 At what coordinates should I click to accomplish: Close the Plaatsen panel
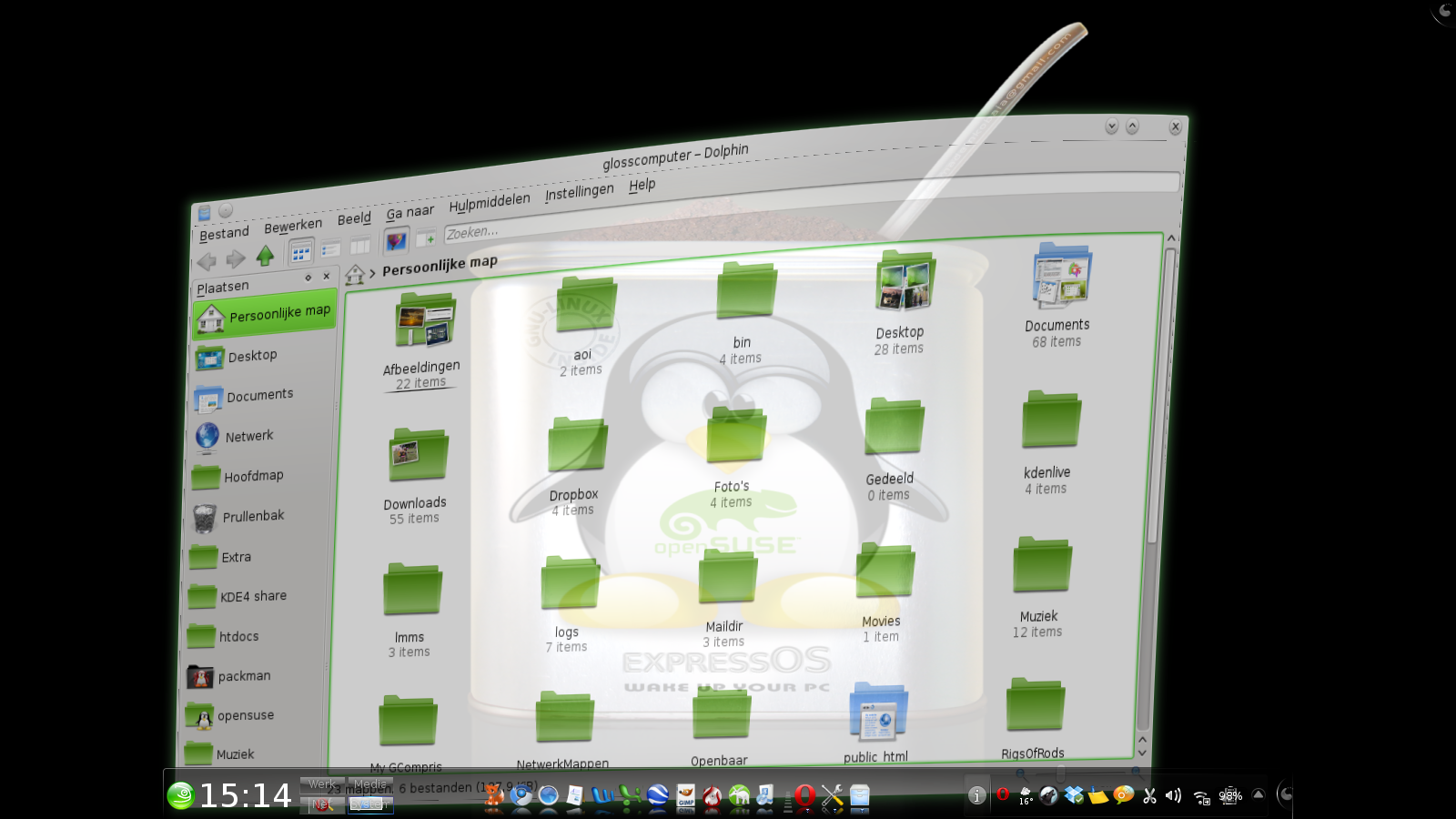327,276
